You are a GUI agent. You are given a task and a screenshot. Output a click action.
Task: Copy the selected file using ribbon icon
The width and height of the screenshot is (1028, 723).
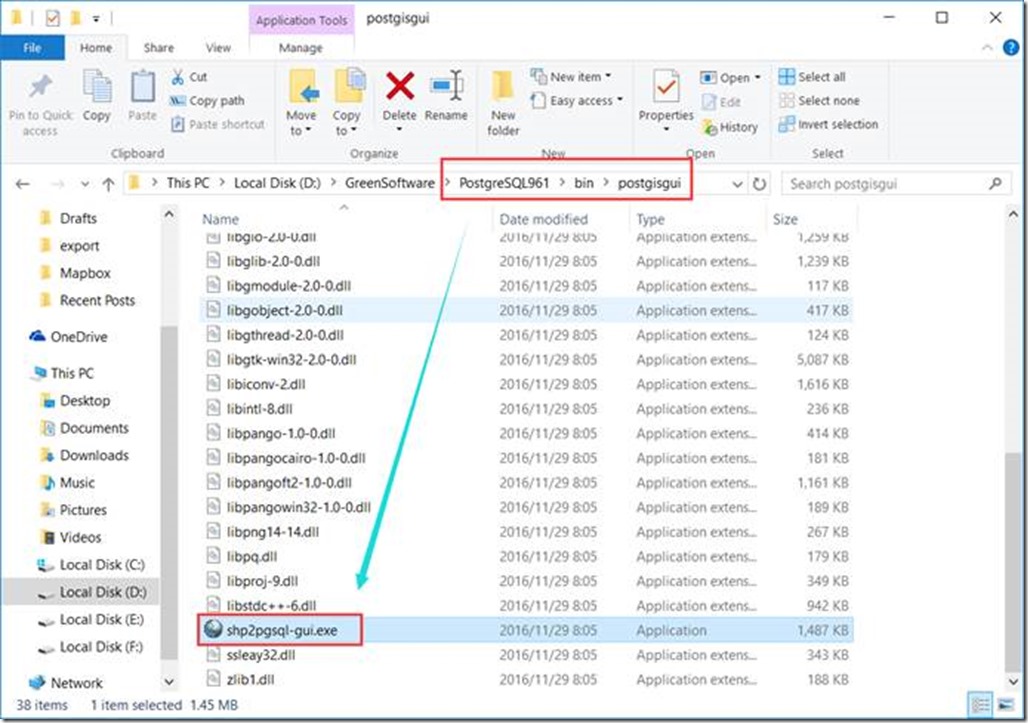97,99
